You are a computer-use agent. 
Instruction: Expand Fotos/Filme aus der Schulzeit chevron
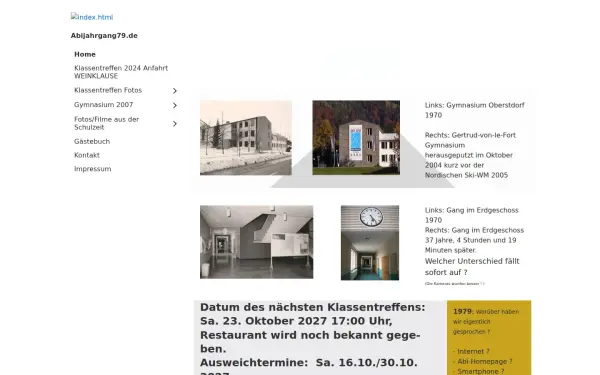click(174, 124)
